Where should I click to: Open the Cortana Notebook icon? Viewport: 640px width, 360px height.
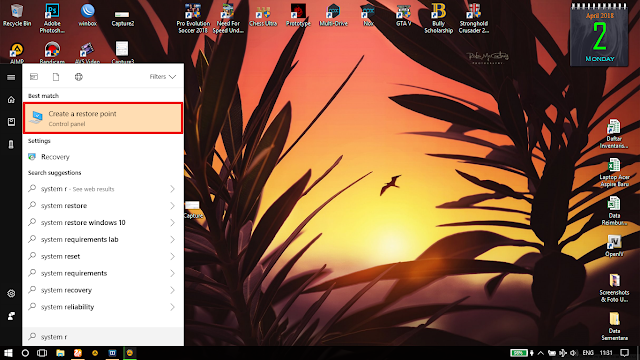coord(11,122)
